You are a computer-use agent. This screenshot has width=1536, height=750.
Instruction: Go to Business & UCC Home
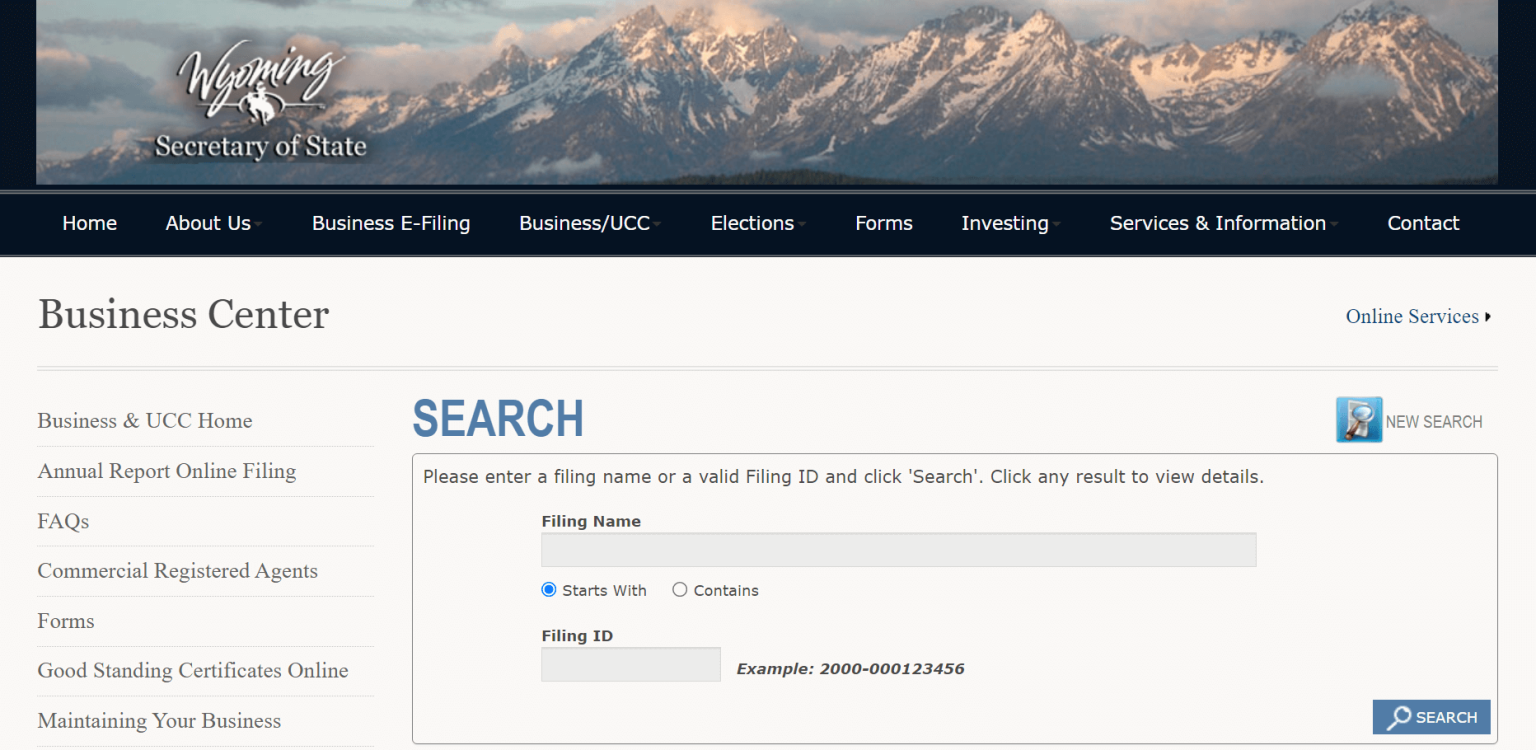click(x=145, y=421)
